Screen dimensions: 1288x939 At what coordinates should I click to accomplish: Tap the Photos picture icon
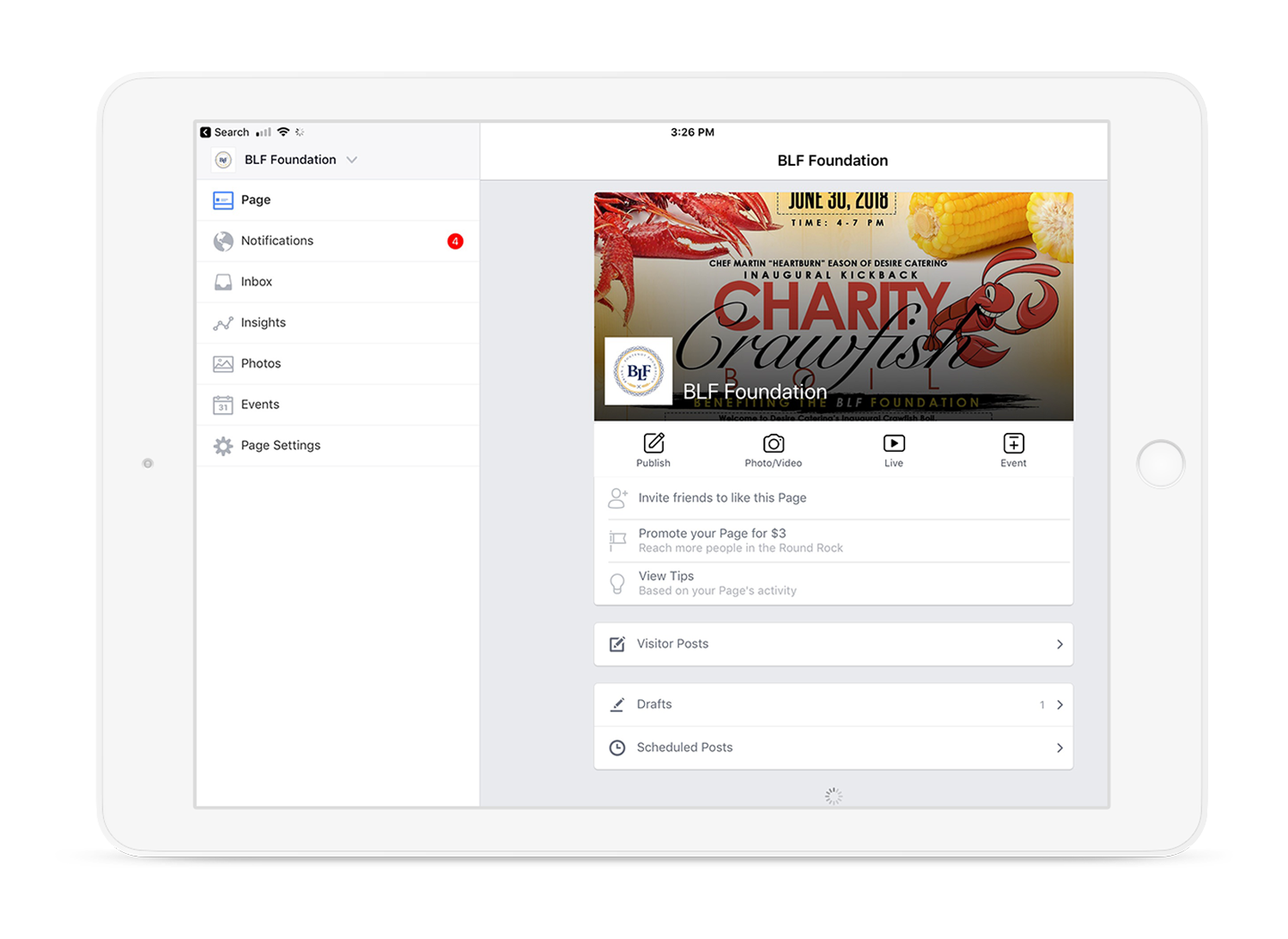(223, 364)
